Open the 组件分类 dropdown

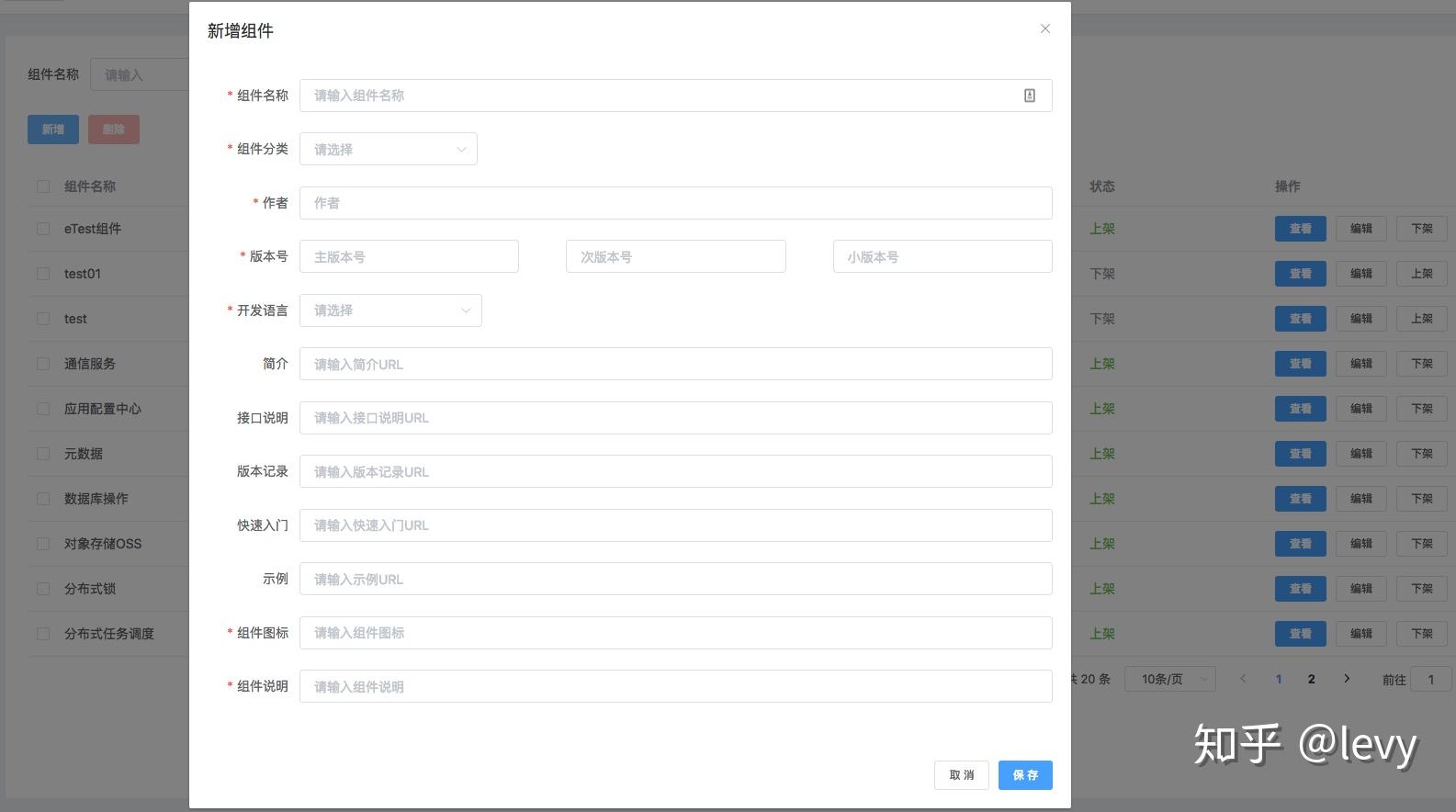[389, 149]
